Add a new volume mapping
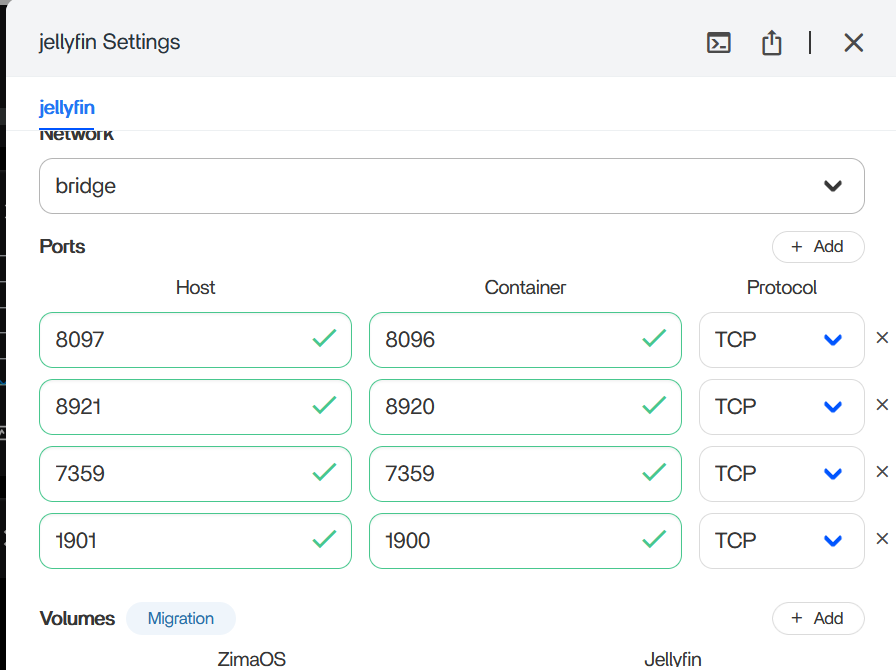 pos(817,618)
